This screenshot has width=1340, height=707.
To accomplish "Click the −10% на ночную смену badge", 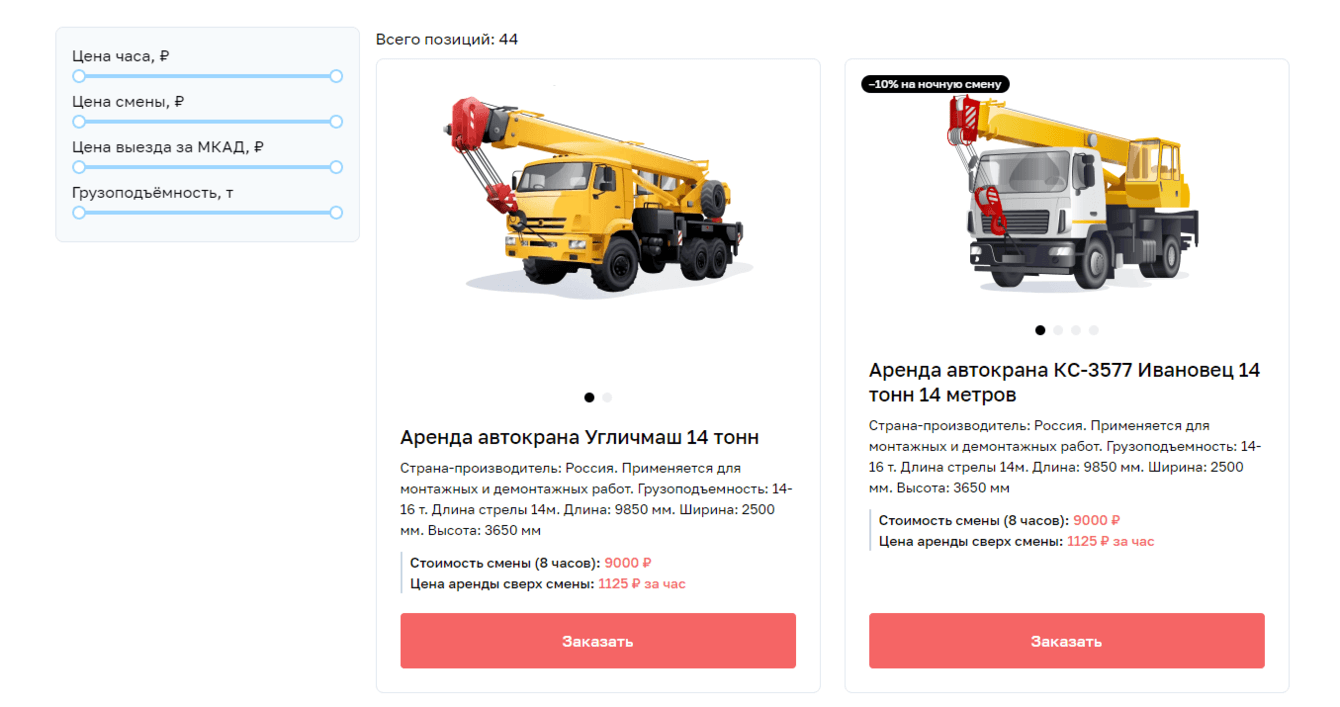I will (935, 84).
